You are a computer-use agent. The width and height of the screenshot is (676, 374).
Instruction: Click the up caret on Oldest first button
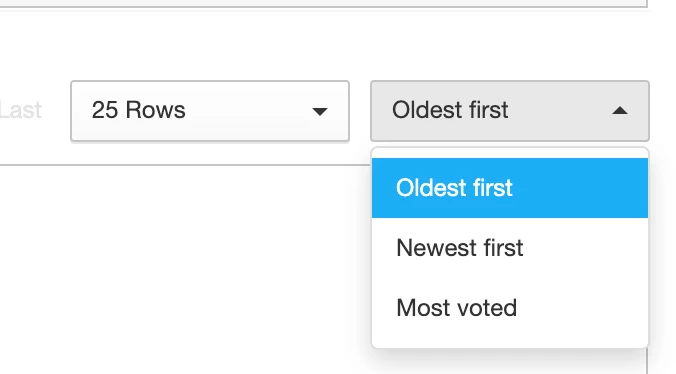620,111
